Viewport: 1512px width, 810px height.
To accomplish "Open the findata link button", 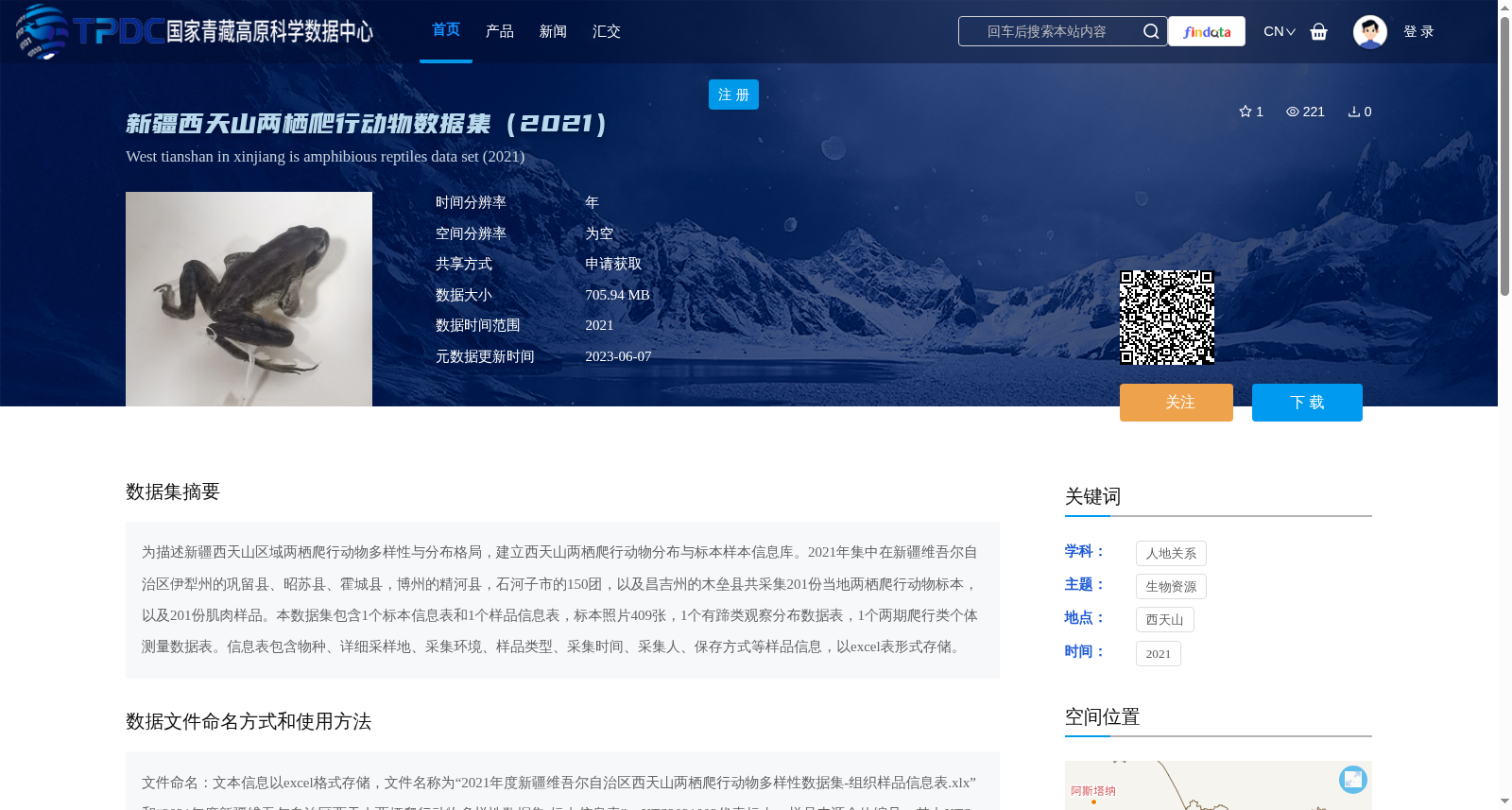I will tap(1207, 31).
